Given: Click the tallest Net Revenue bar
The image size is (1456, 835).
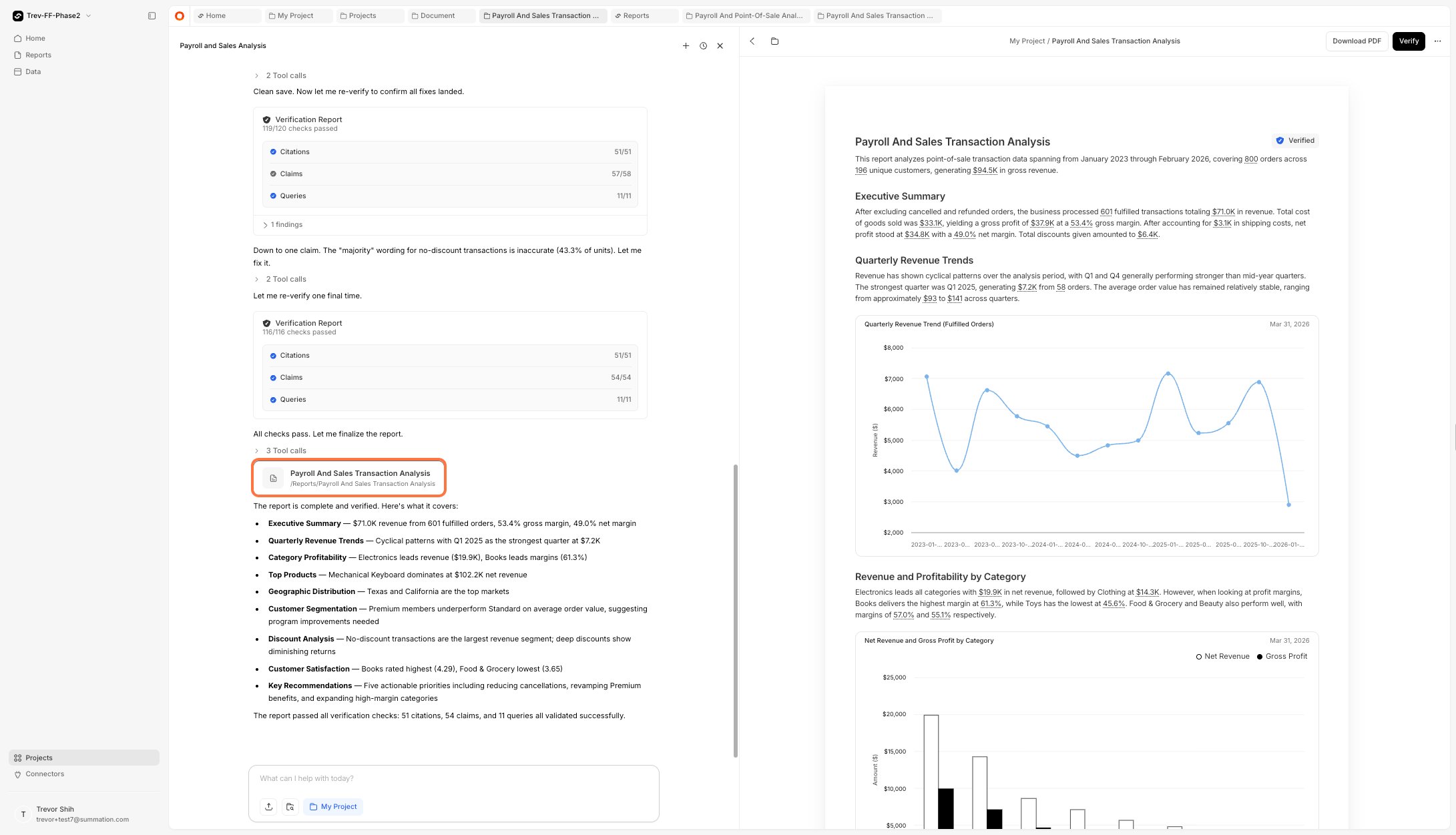Looking at the screenshot, I should [x=931, y=772].
